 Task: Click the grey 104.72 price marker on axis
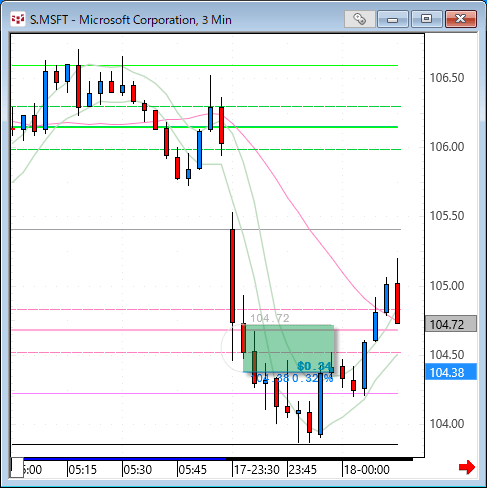(x=451, y=324)
